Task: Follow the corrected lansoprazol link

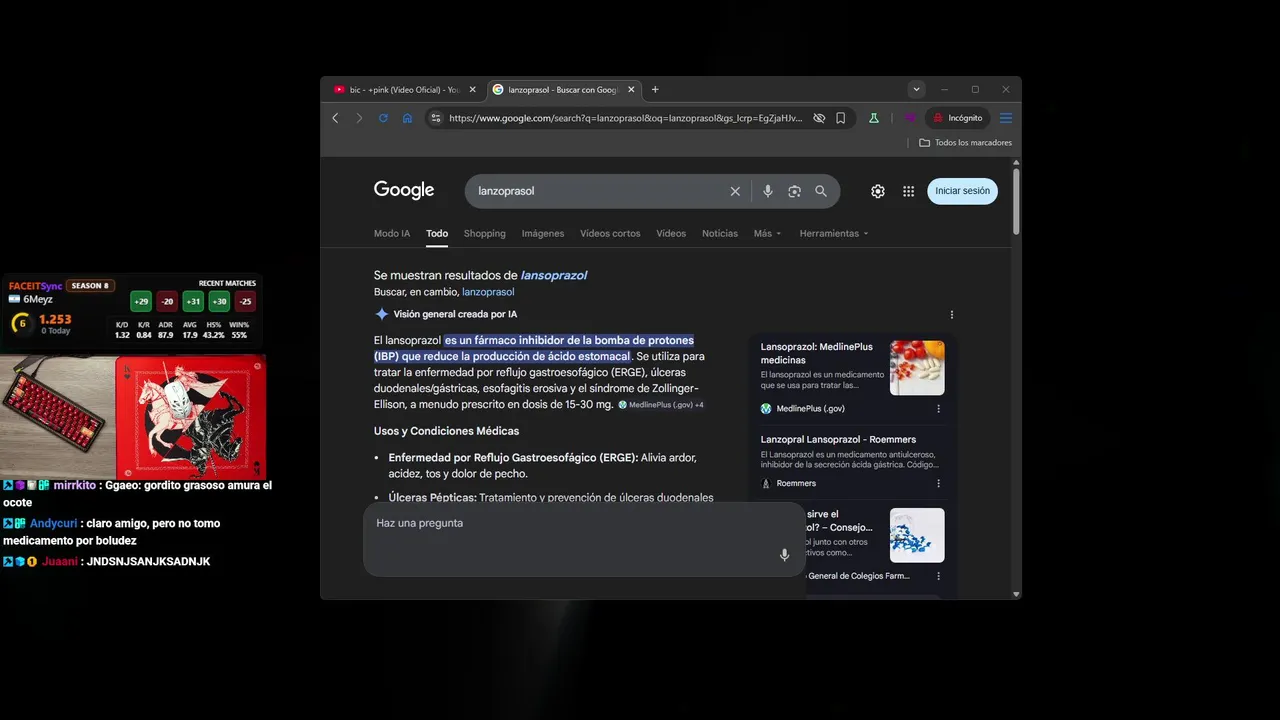Action: click(554, 275)
